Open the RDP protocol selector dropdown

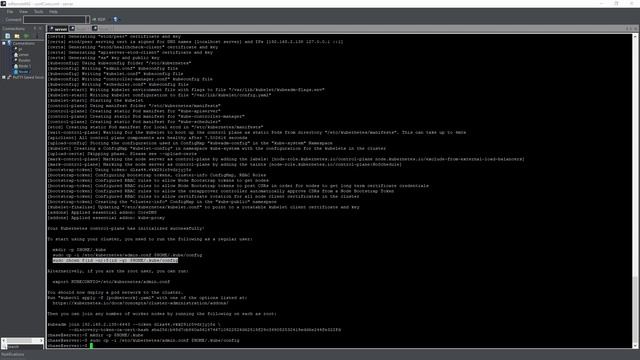tap(99, 19)
